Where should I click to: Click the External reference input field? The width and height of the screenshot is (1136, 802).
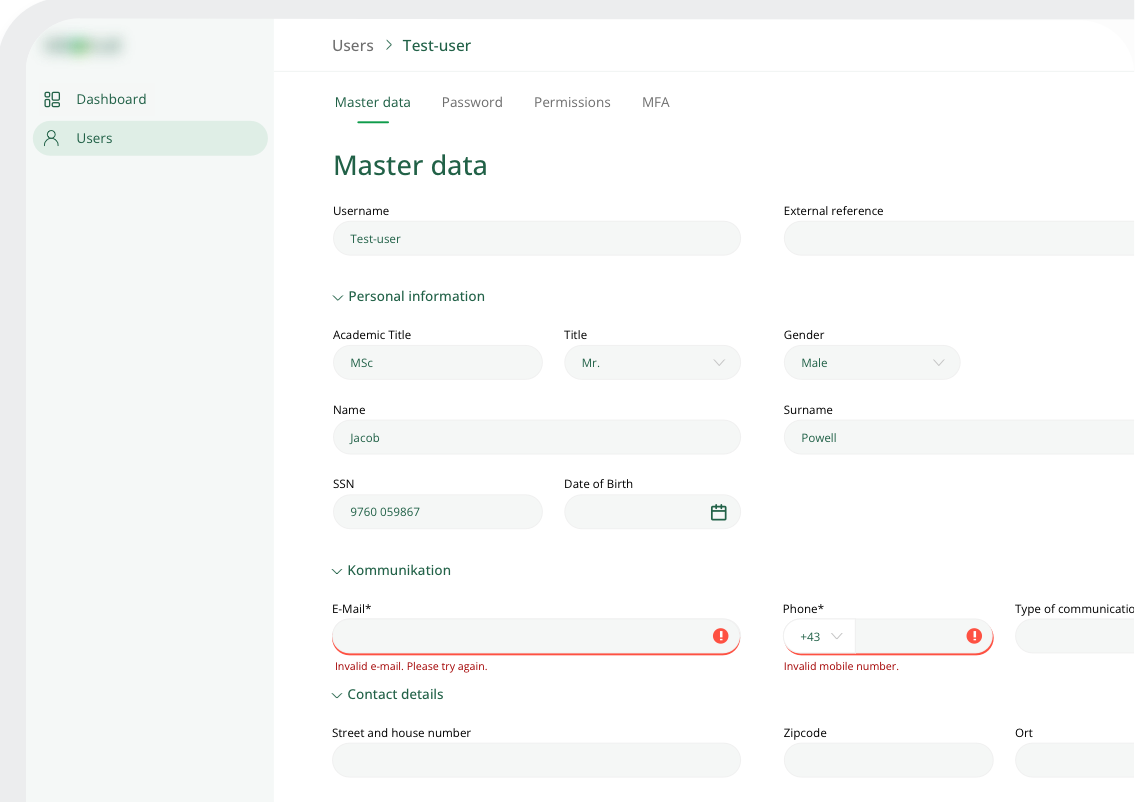click(959, 238)
